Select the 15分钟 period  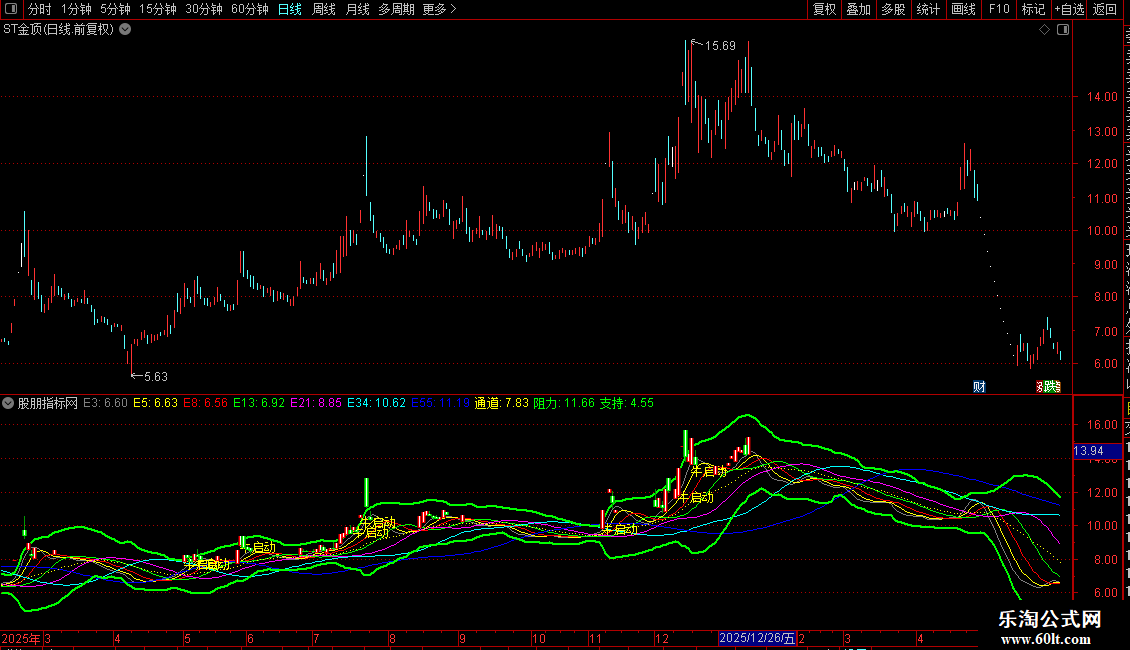coord(158,9)
